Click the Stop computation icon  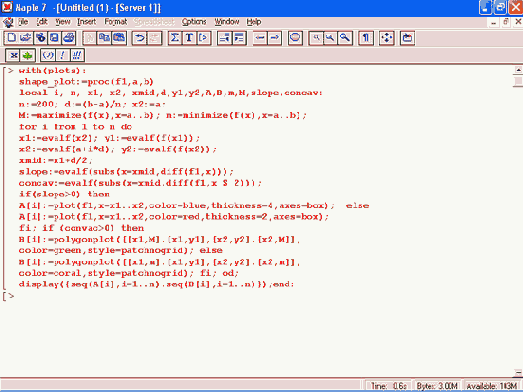(295, 38)
